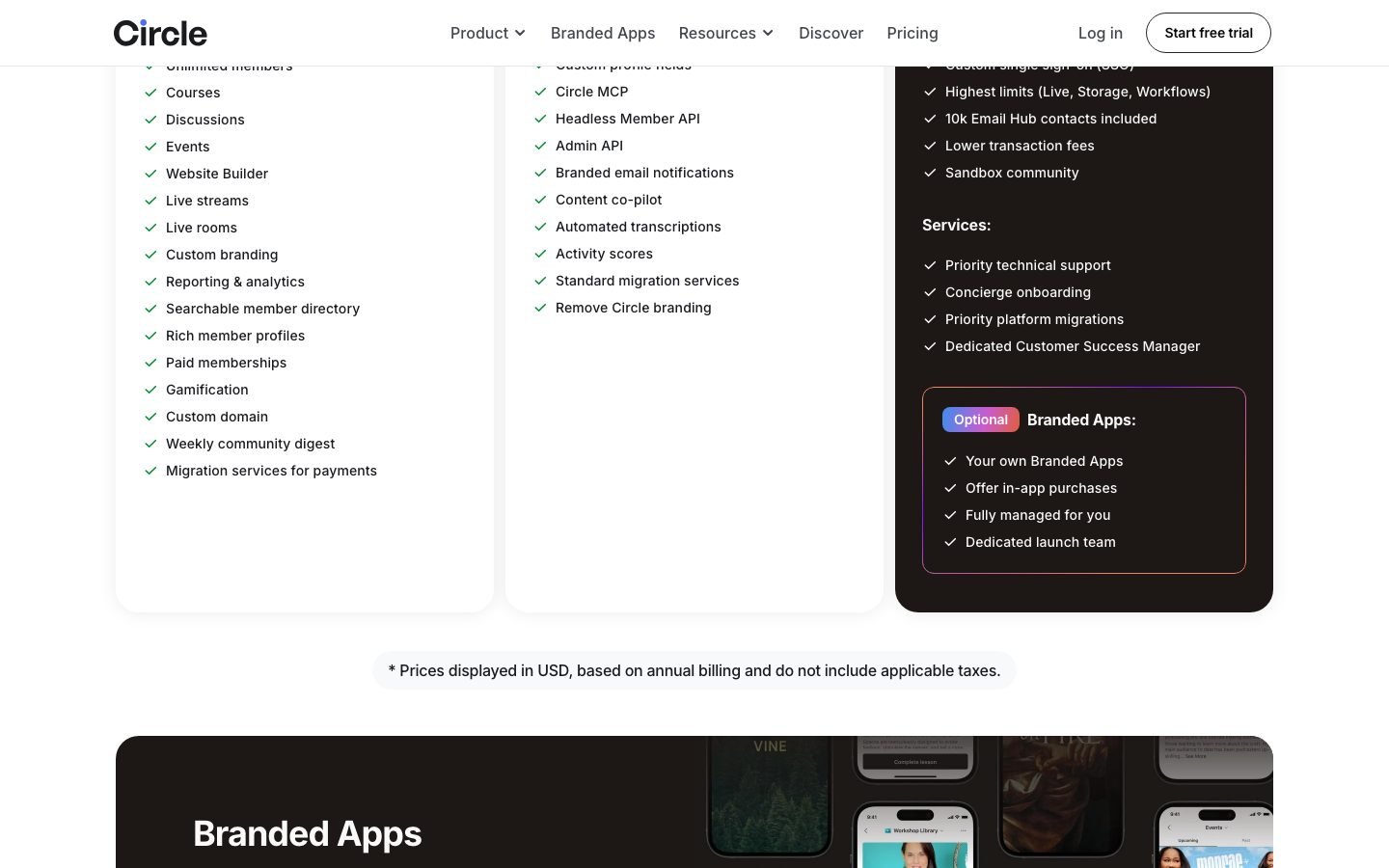
Task: Click the checkmark beside Offer in-app purchases
Action: click(x=950, y=488)
